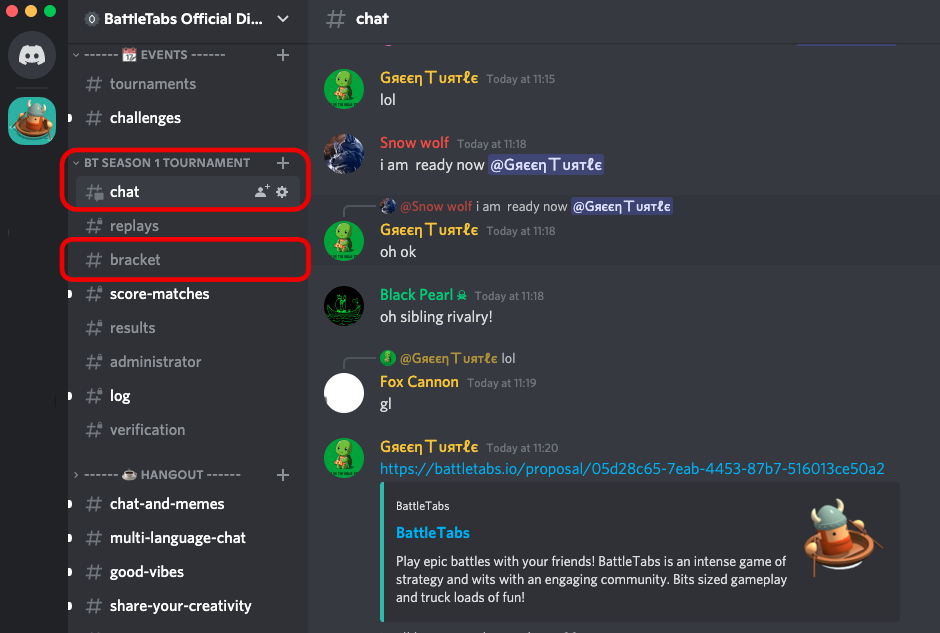Click Black Pearl's ship avatar
Viewport: 940px width, 633px height.
[x=344, y=306]
